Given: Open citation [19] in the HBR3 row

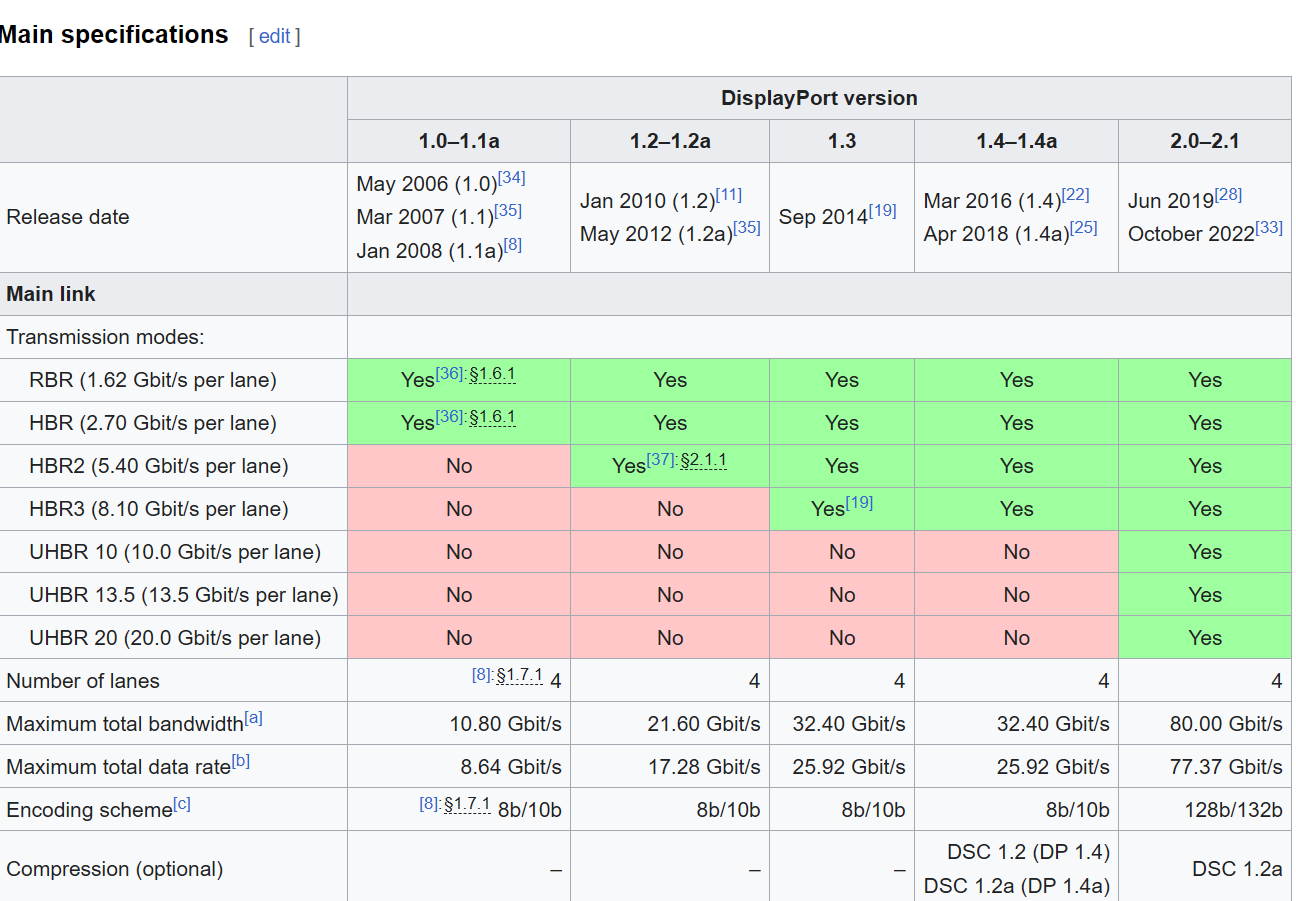Looking at the screenshot, I should tap(859, 502).
